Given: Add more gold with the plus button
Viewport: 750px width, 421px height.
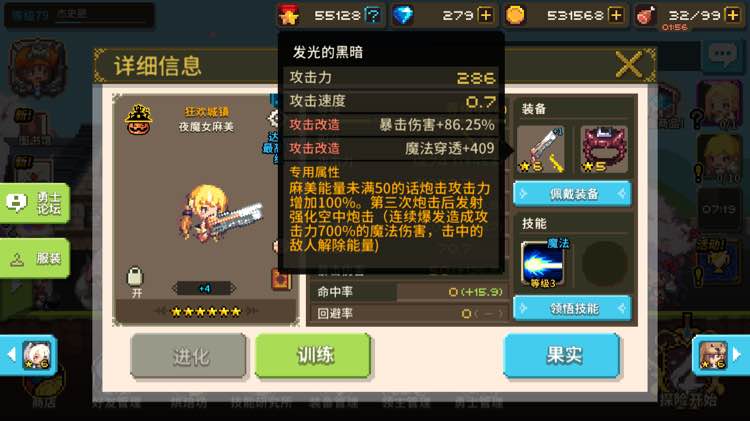Looking at the screenshot, I should pyautogui.click(x=616, y=15).
